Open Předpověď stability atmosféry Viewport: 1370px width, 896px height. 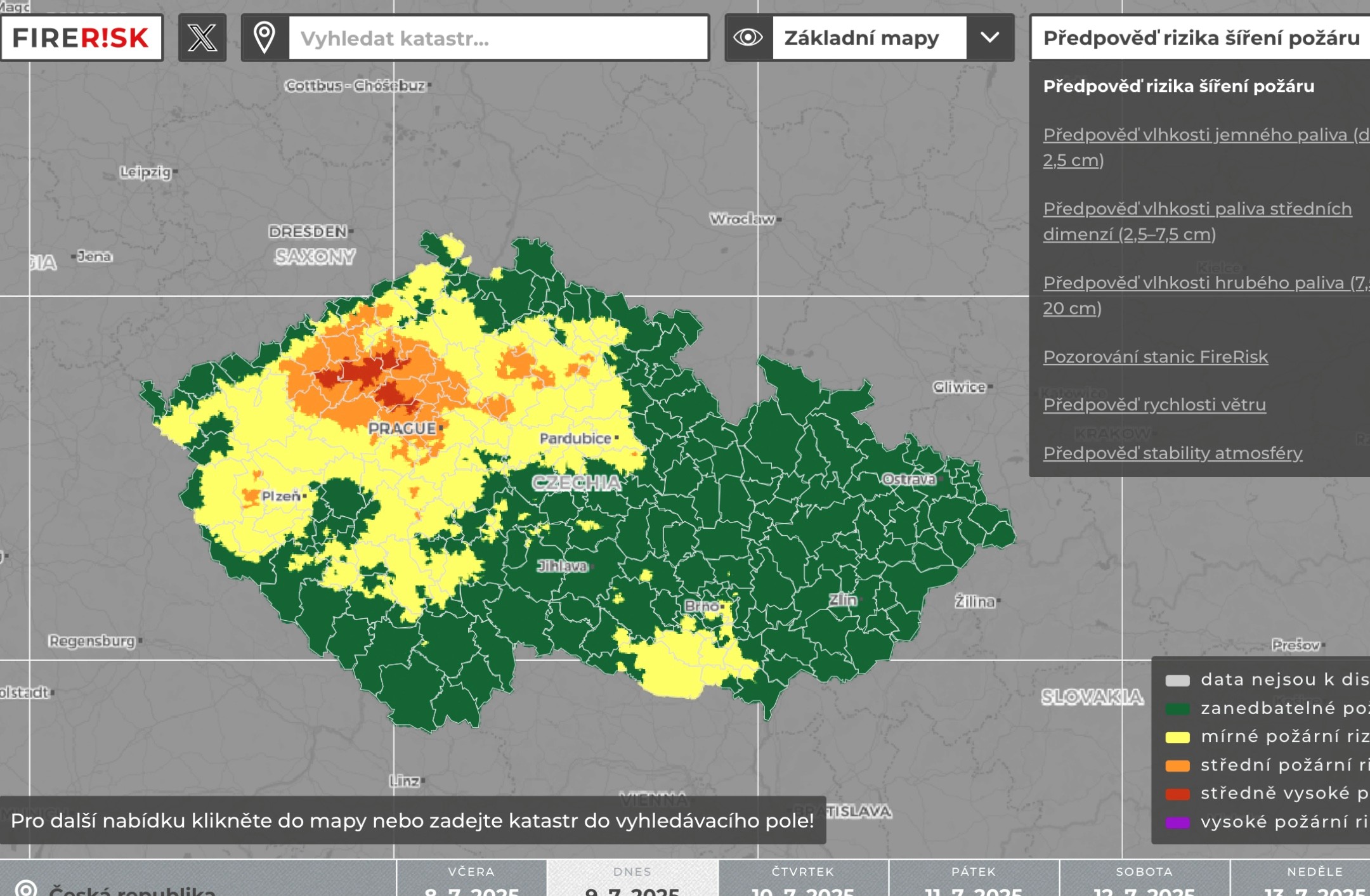[1173, 453]
